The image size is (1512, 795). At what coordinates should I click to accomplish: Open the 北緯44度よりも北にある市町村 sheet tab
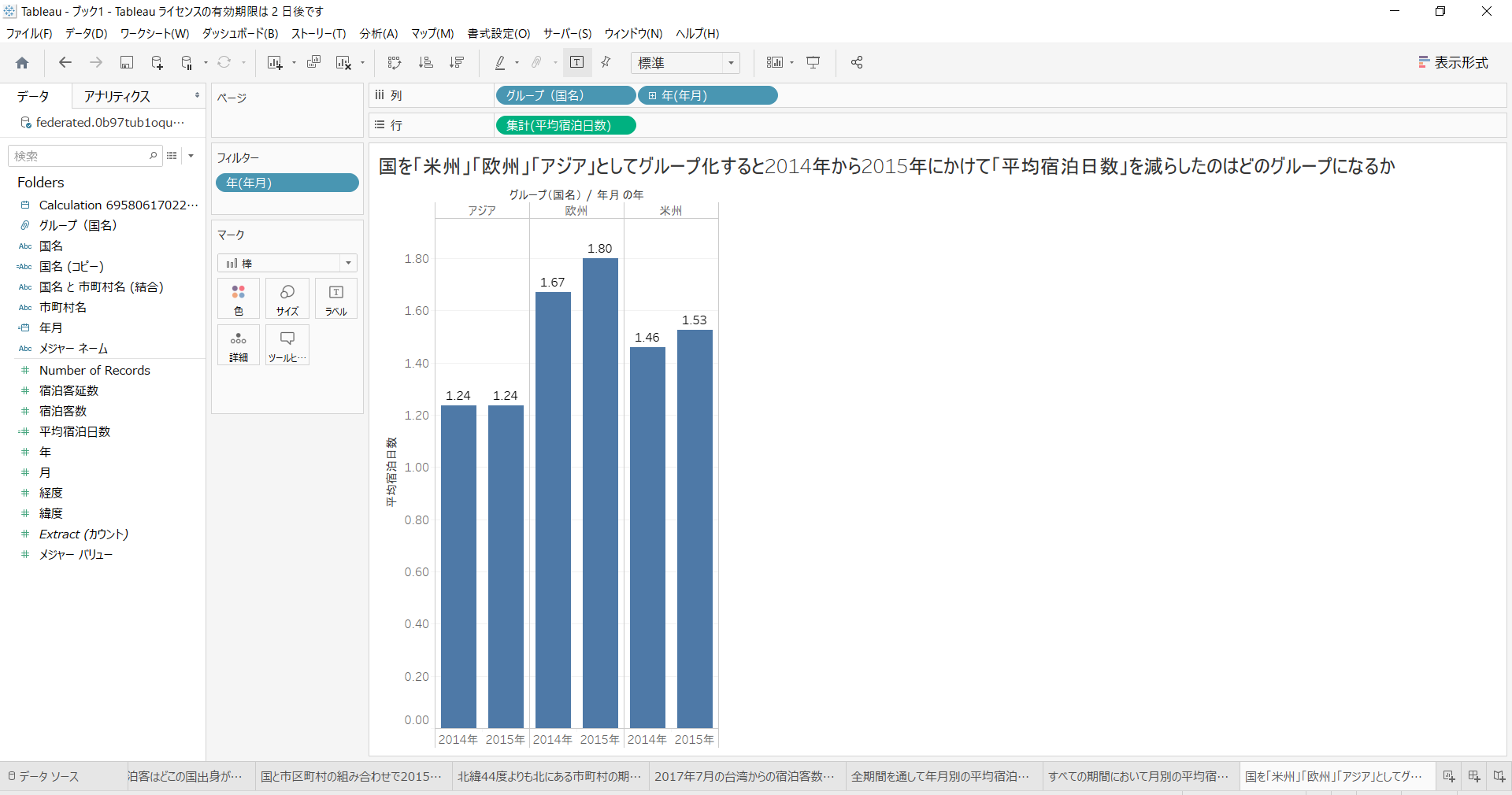[x=550, y=776]
